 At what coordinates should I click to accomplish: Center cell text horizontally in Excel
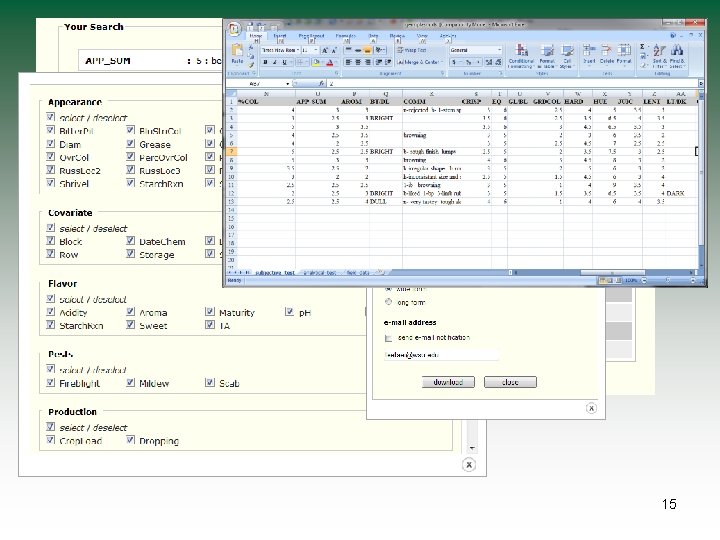(x=358, y=62)
